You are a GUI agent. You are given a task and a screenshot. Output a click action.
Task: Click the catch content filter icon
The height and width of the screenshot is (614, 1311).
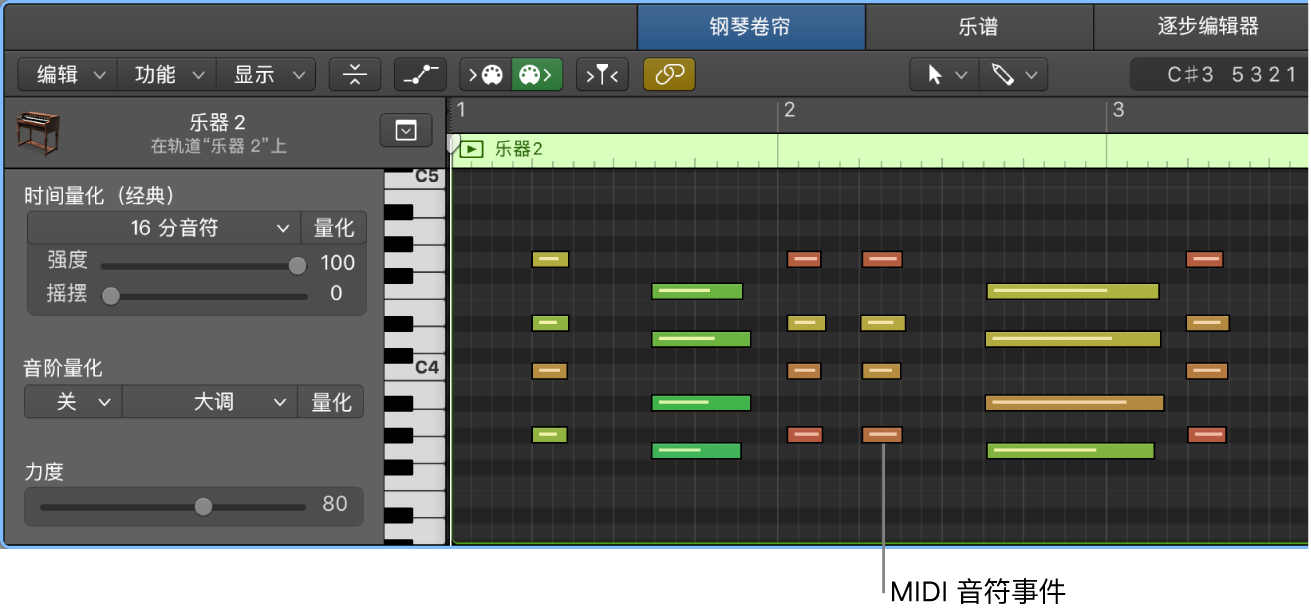pyautogui.click(x=602, y=74)
